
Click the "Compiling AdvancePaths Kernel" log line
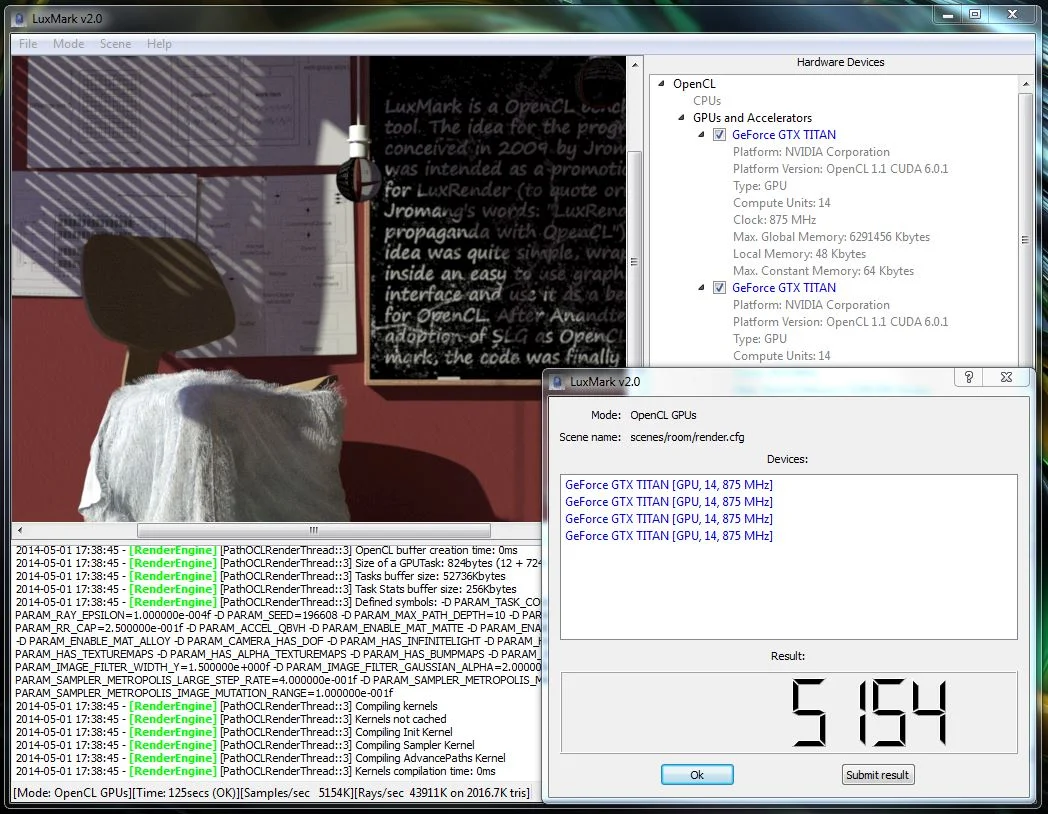coord(261,758)
